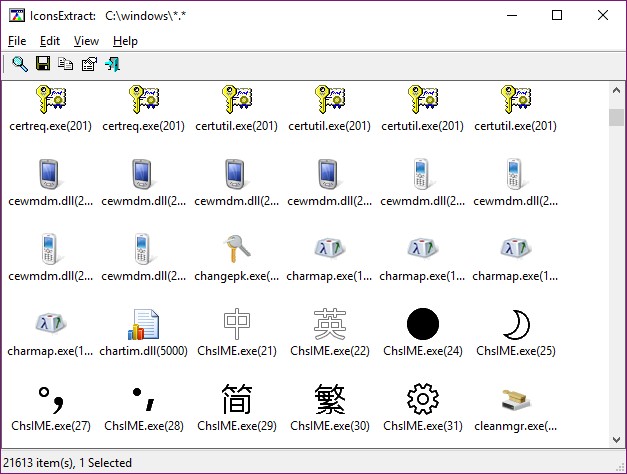
Task: Click the Exit door toolbar icon
Action: 112,65
